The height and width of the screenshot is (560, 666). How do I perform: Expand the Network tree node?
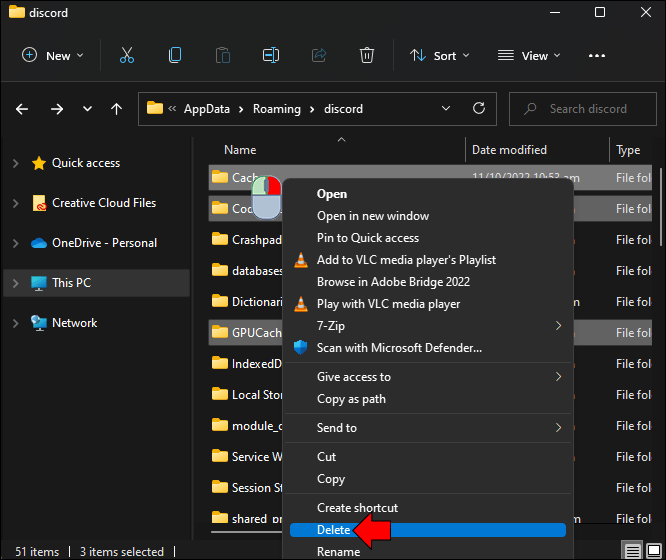[16, 323]
